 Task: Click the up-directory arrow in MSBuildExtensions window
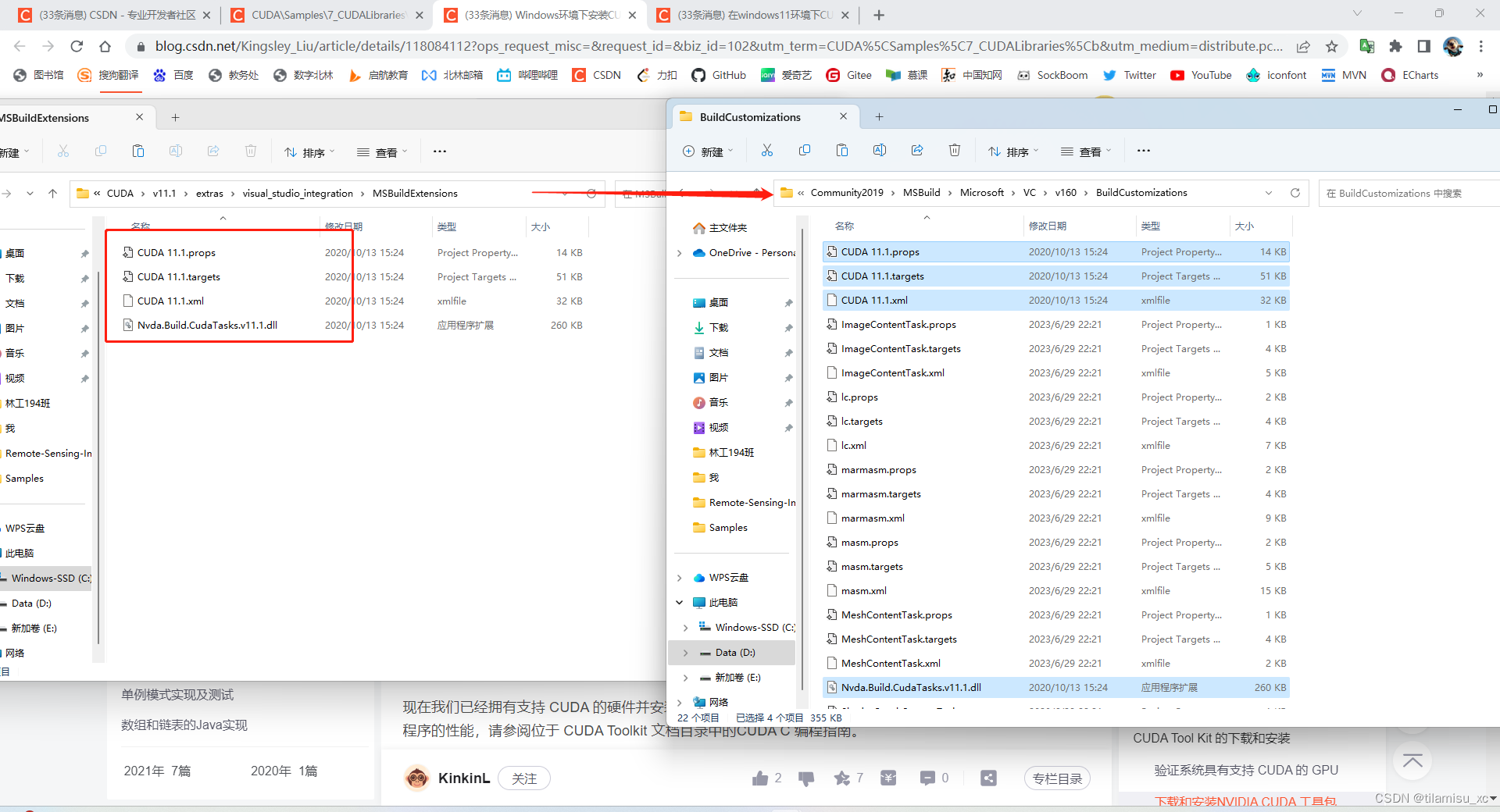[52, 194]
